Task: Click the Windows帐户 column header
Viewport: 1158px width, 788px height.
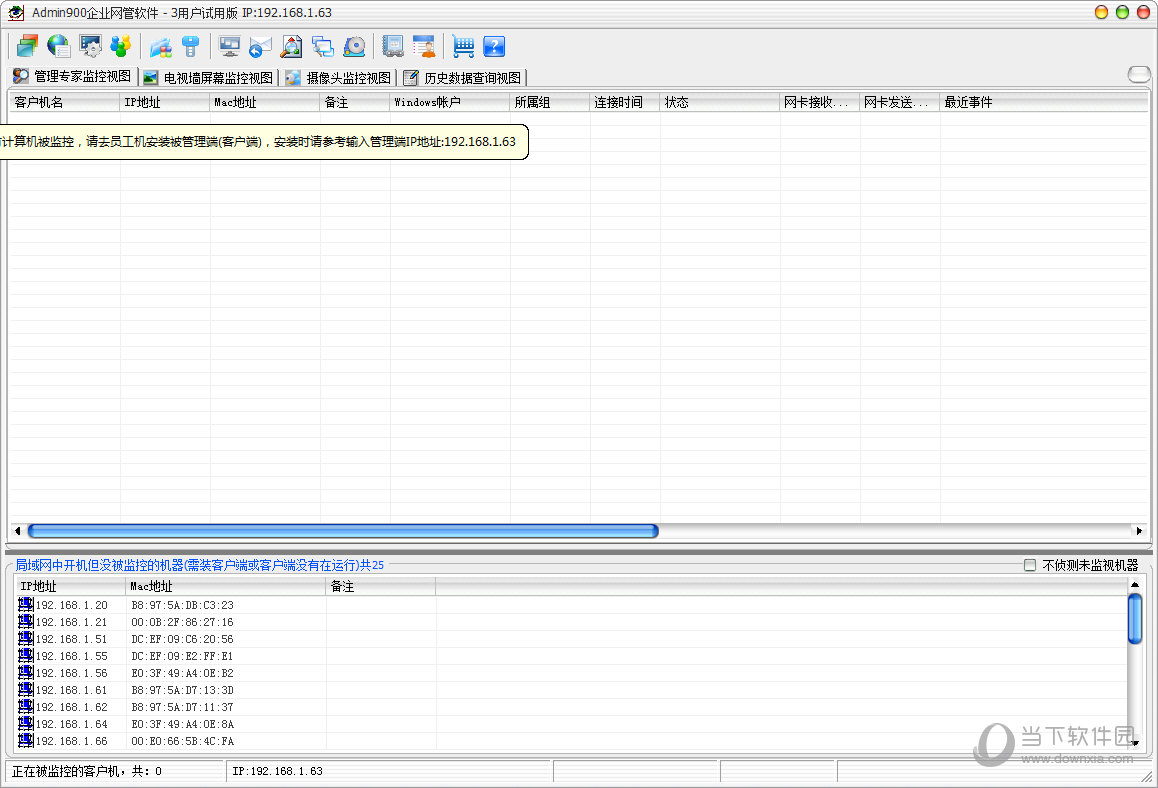Action: [x=450, y=102]
